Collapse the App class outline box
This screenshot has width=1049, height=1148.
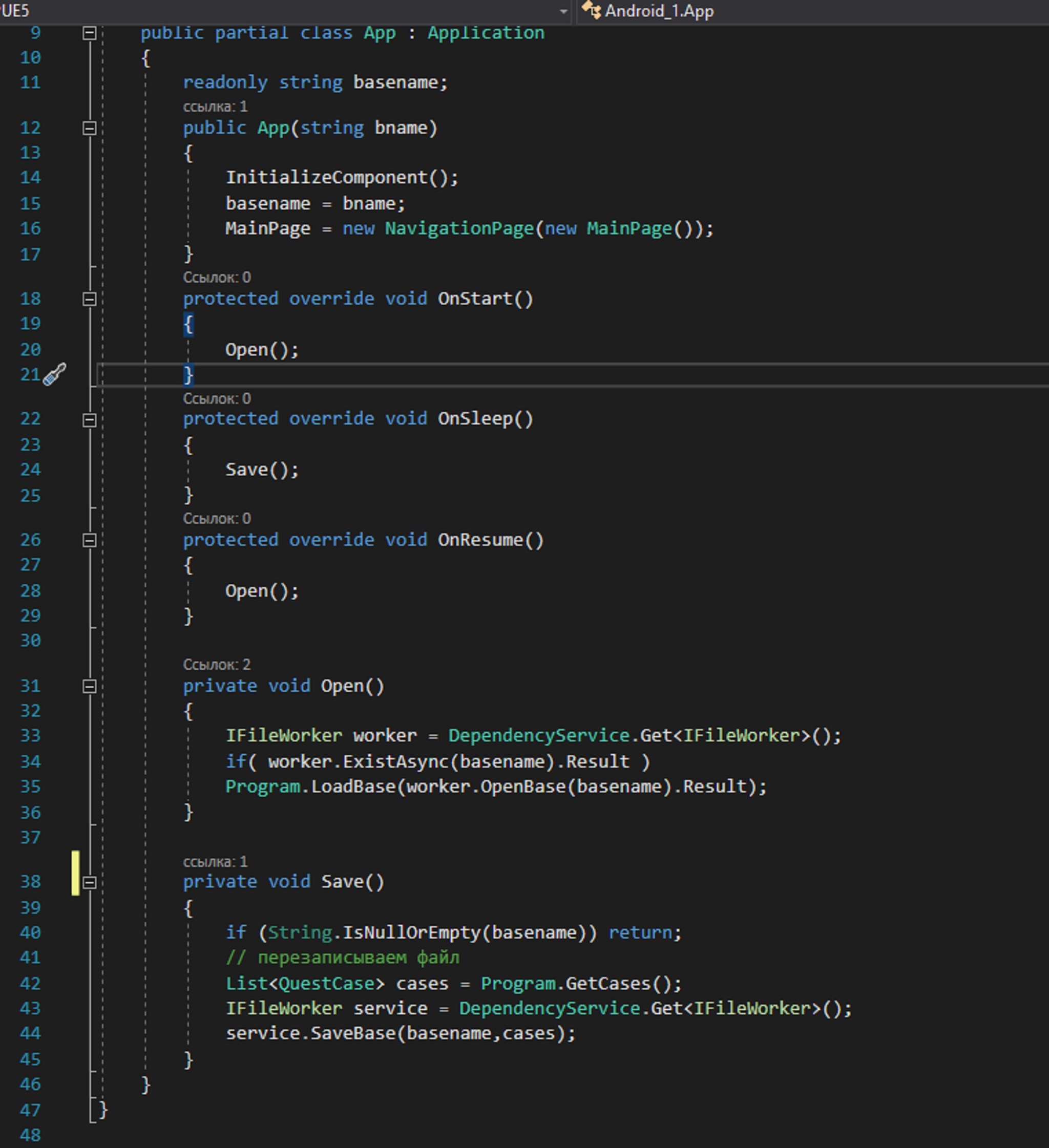90,33
